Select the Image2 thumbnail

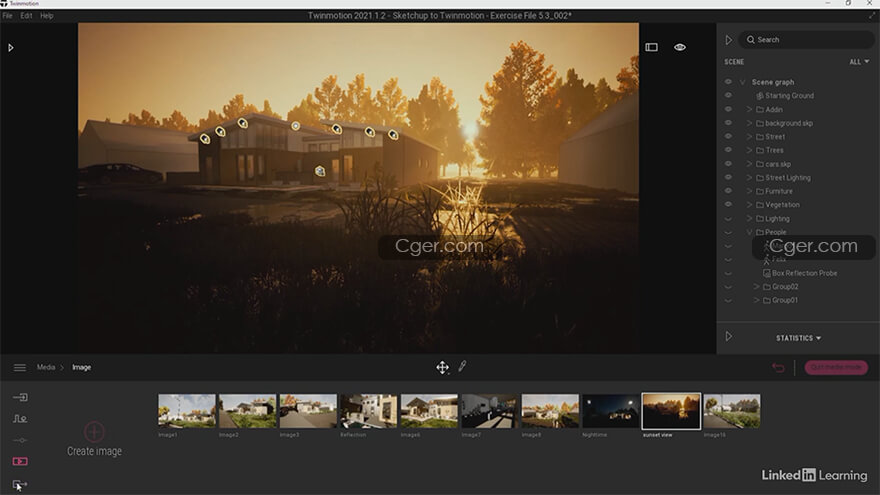(247, 411)
